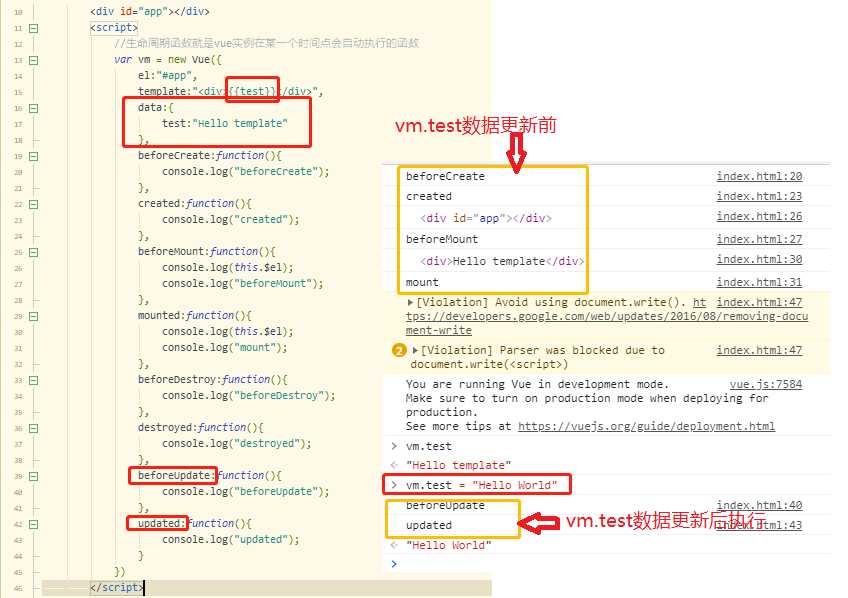Place cursor on console.log("beforeUpdate") line

[246, 491]
